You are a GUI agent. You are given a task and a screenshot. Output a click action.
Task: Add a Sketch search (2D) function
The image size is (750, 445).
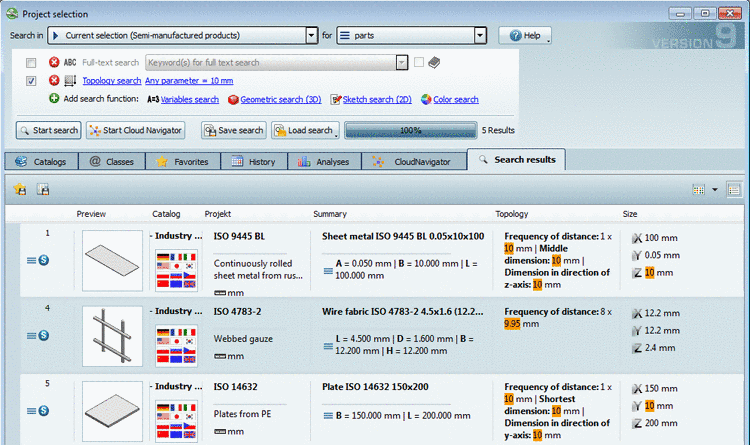click(377, 99)
